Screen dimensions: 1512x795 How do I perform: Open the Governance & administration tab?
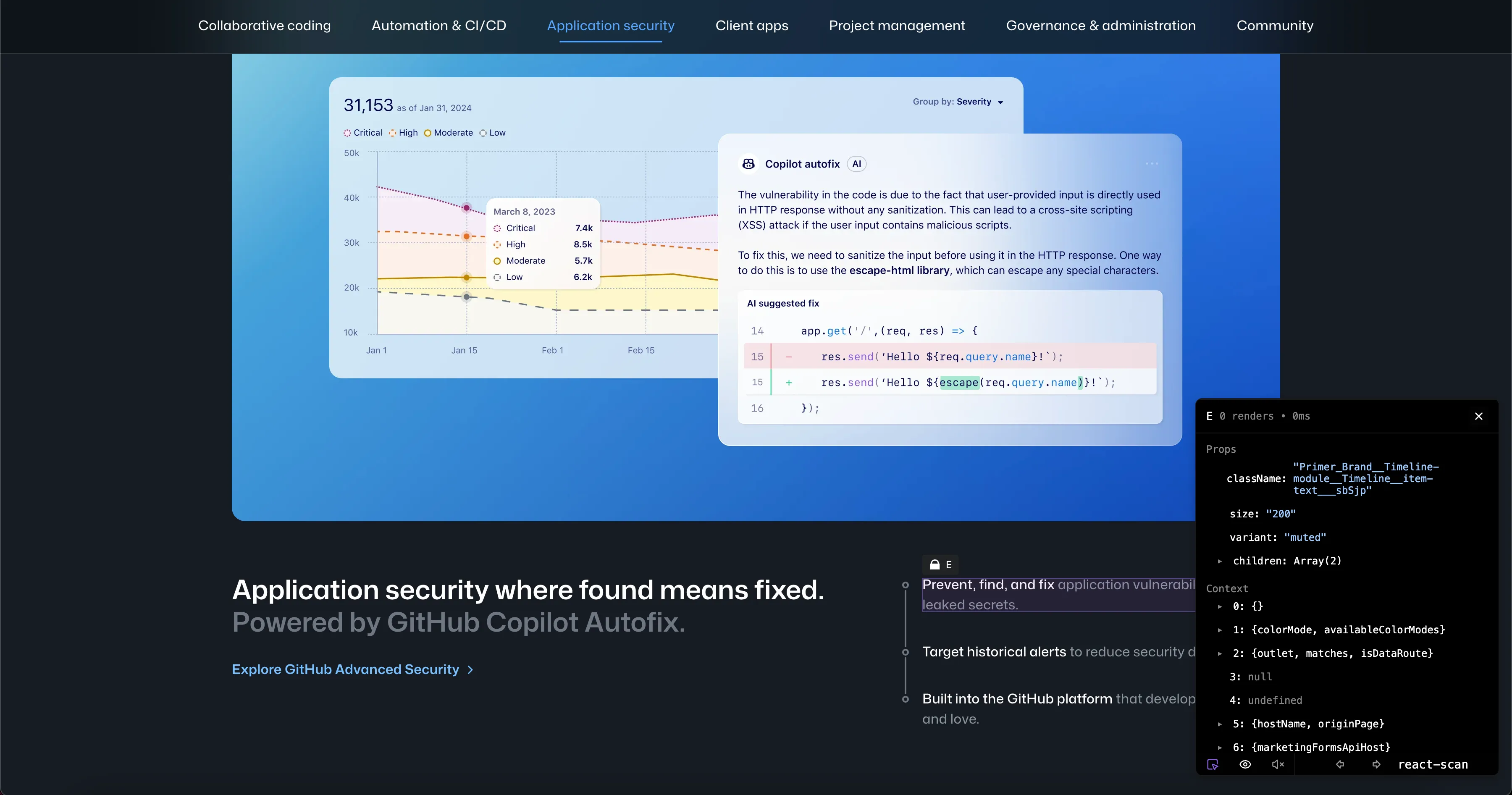1101,26
